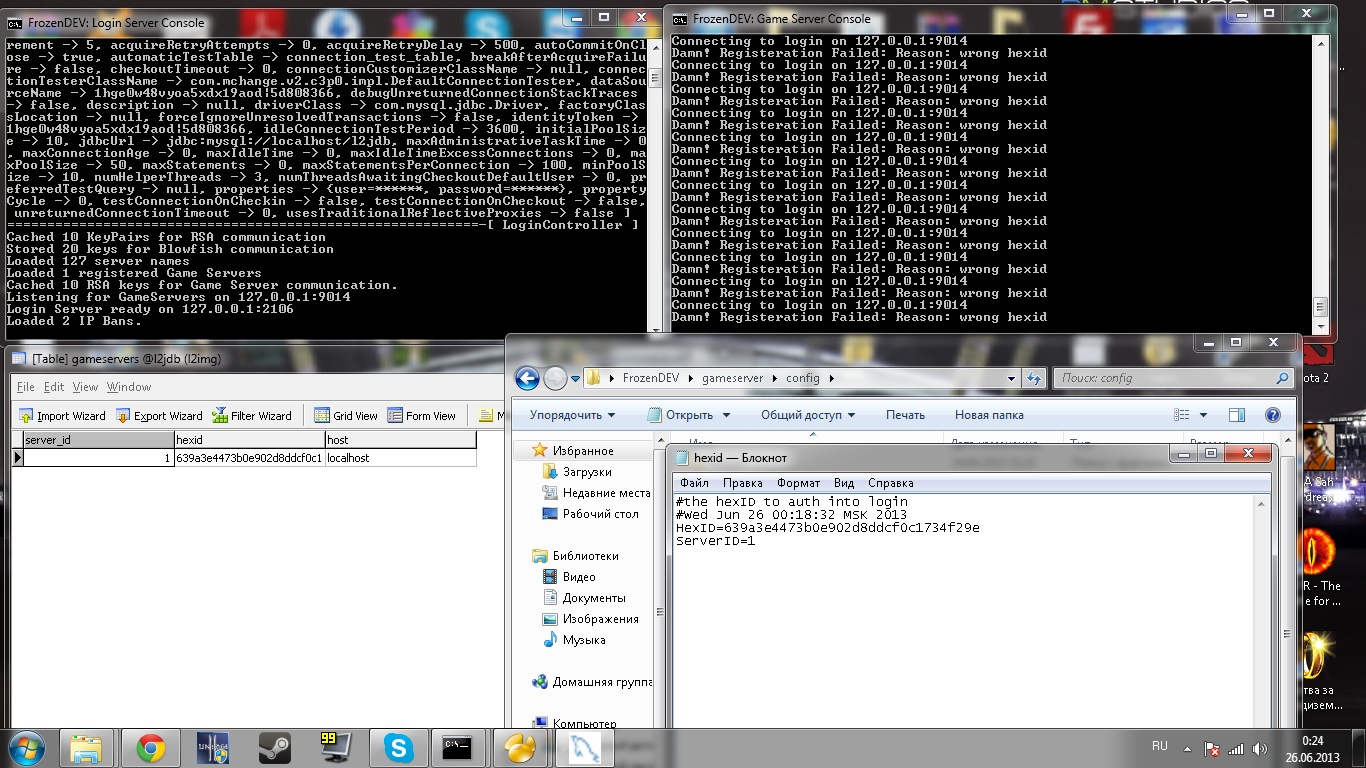Image resolution: width=1366 pixels, height=768 pixels.
Task: Click the Back arrow in Explorer
Action: coord(527,378)
